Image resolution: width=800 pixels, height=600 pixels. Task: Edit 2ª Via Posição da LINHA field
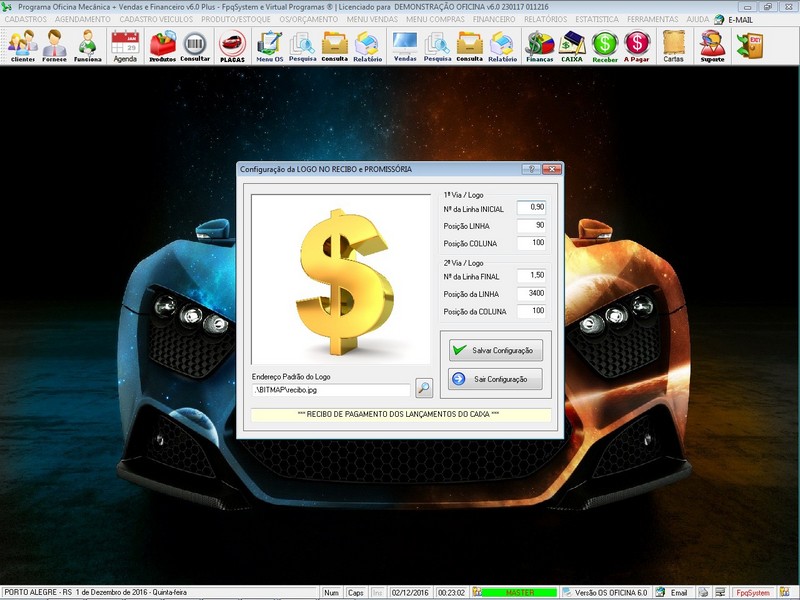531,293
